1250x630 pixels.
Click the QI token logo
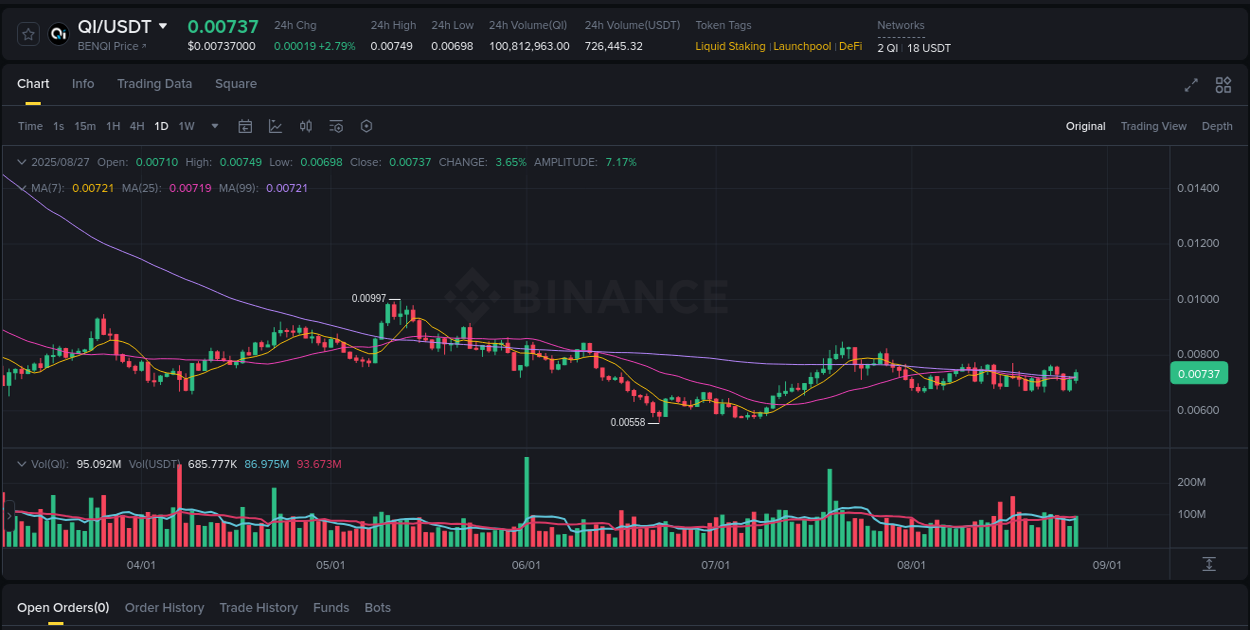[x=59, y=33]
